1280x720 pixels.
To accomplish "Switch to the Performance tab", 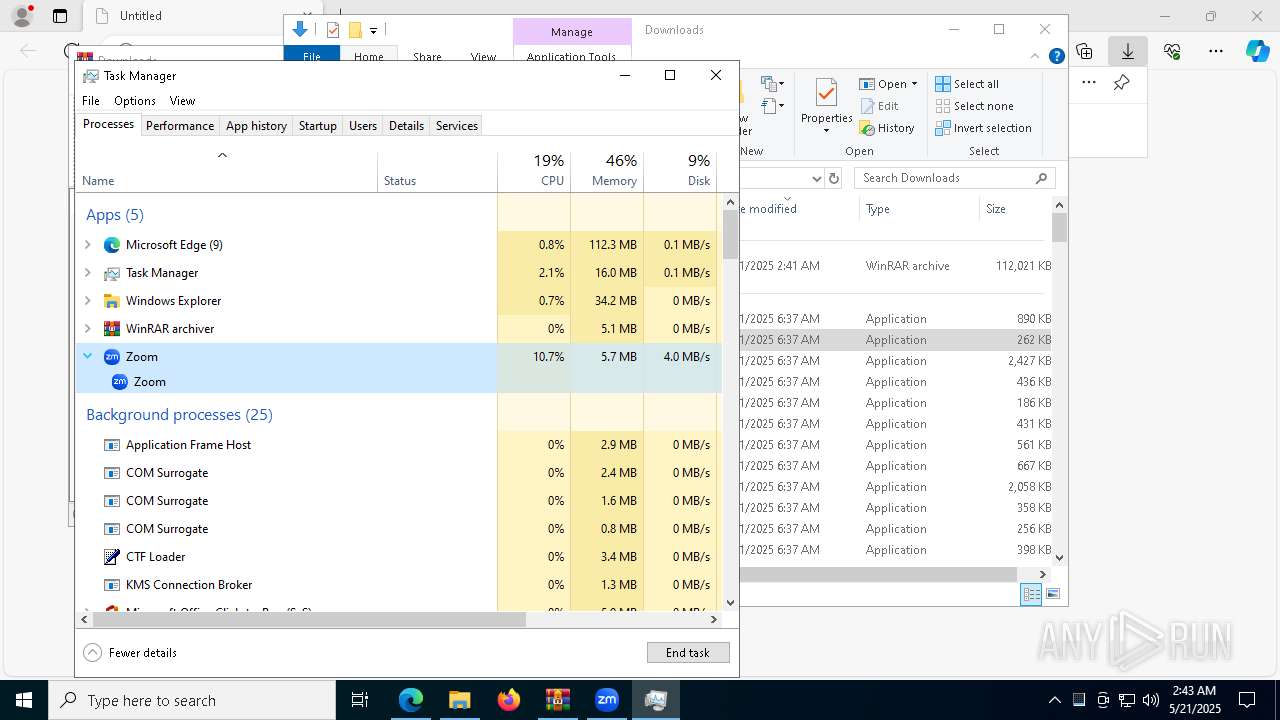I will [180, 126].
